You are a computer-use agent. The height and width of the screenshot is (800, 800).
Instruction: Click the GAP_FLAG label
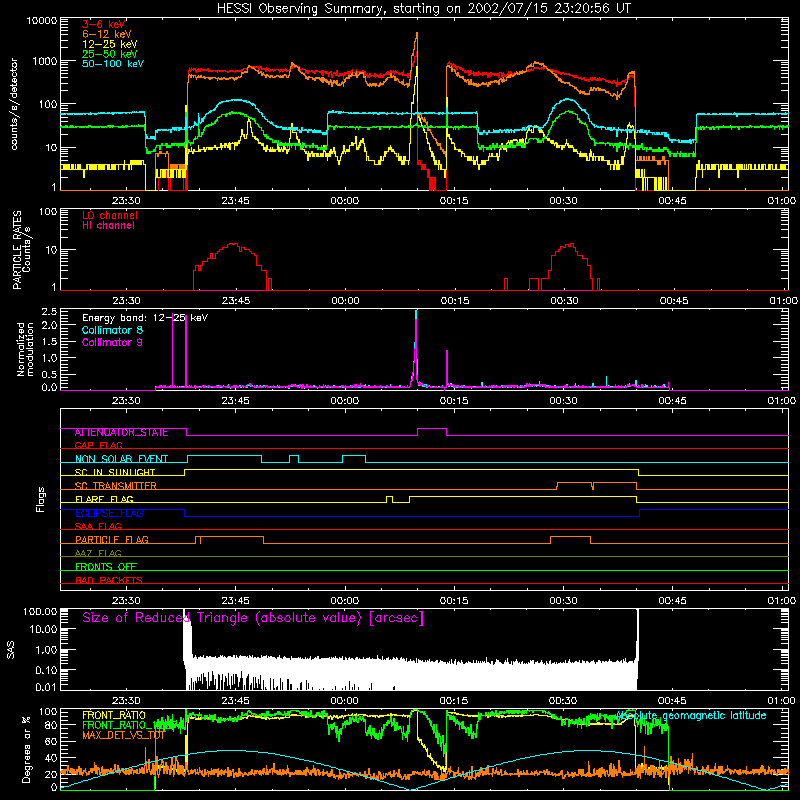(x=98, y=445)
